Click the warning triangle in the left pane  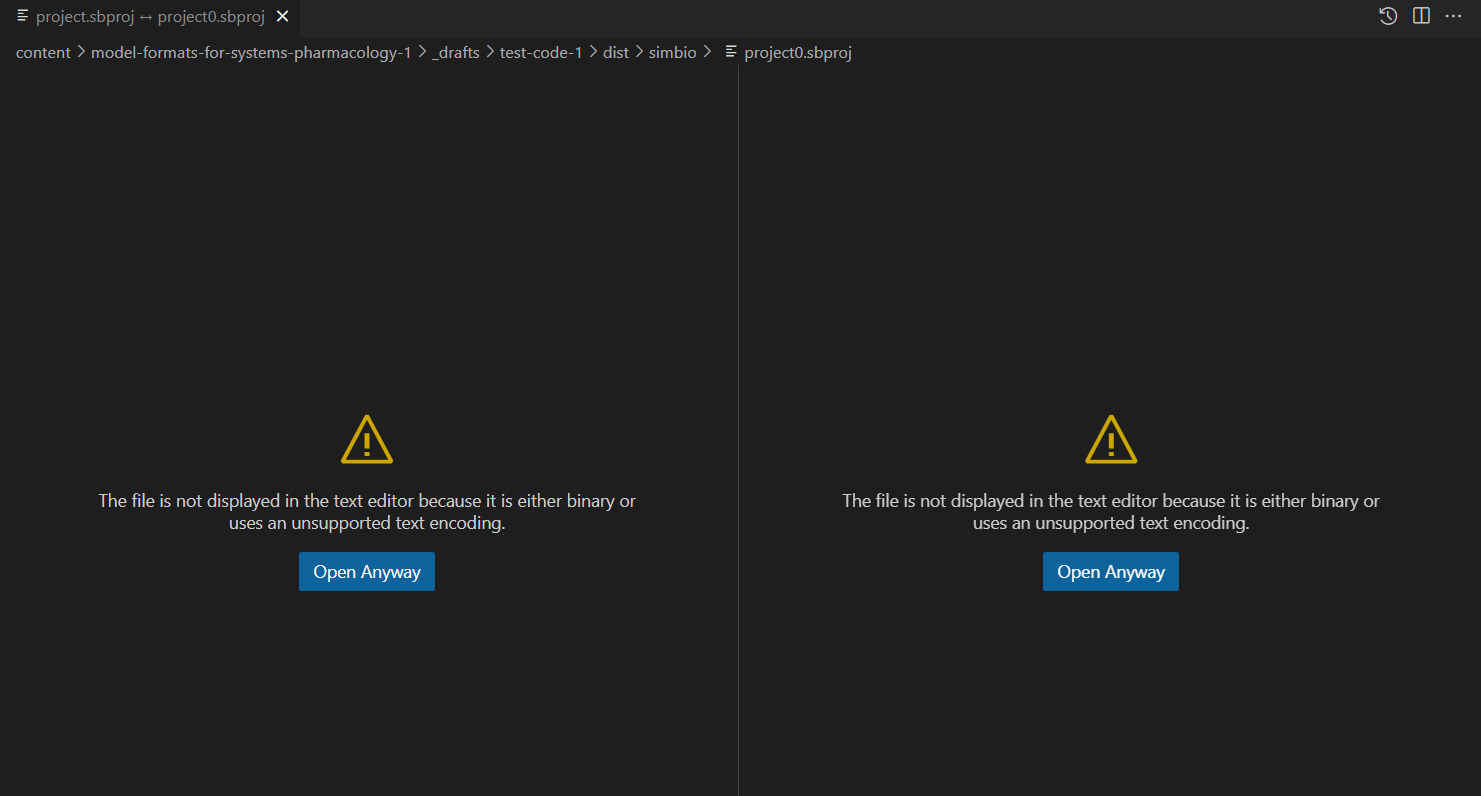coord(367,440)
